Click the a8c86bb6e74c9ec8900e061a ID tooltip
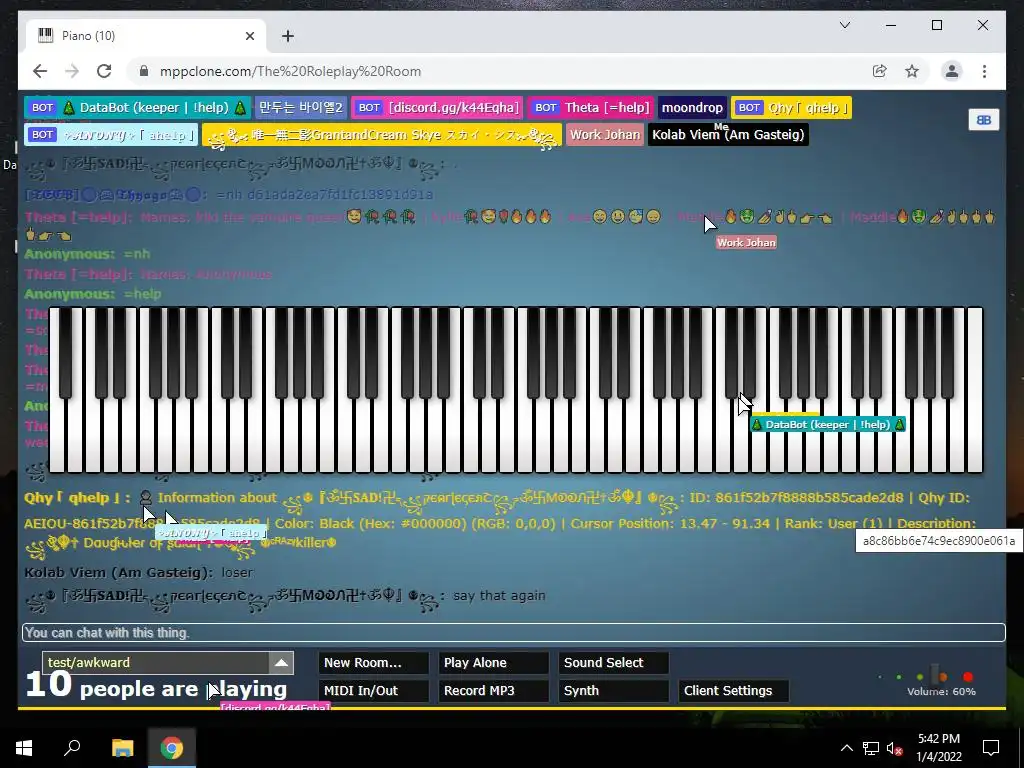Image resolution: width=1024 pixels, height=768 pixels. coord(938,541)
